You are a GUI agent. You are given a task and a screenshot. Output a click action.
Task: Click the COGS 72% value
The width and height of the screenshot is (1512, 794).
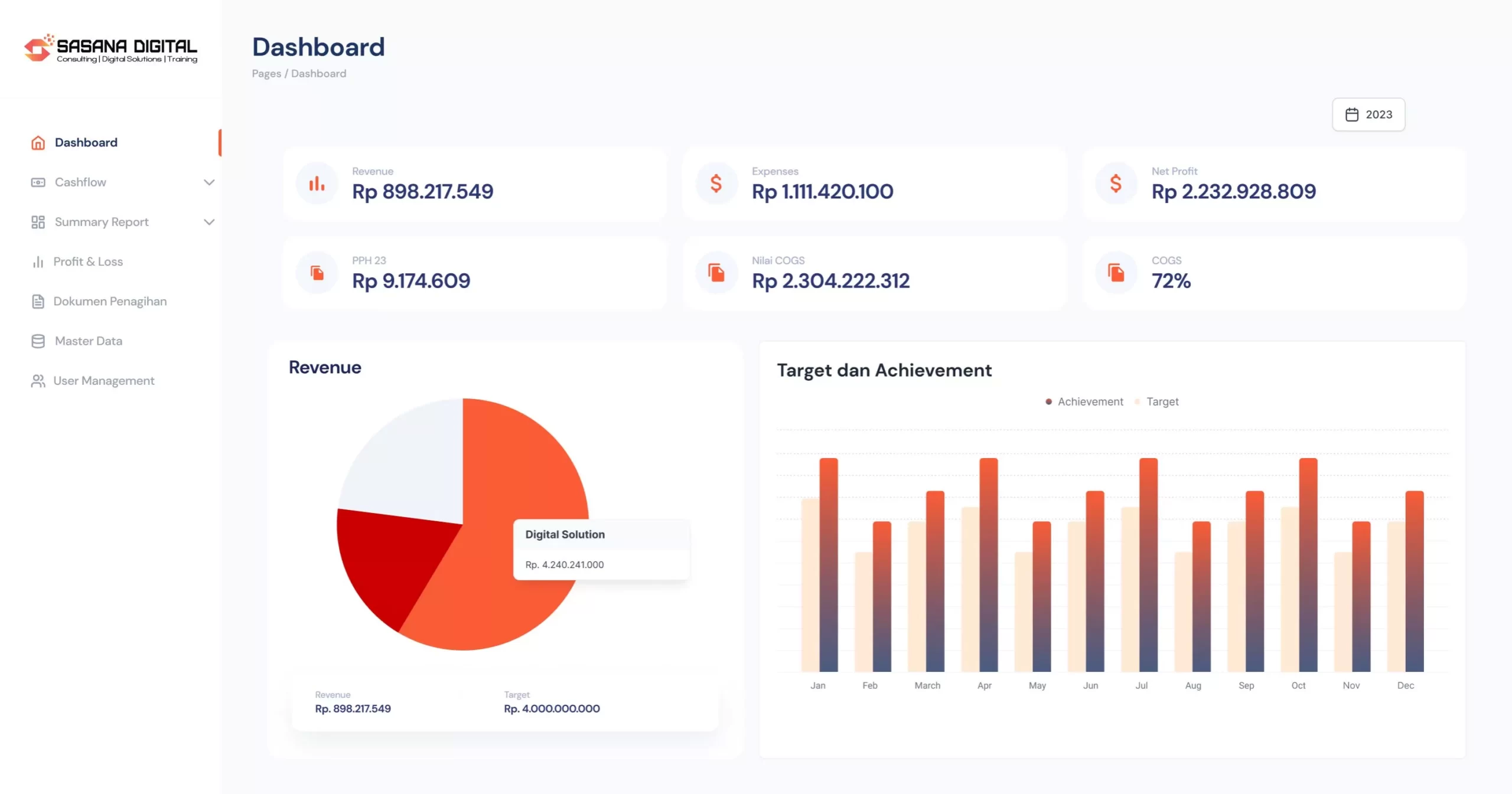pos(1171,281)
